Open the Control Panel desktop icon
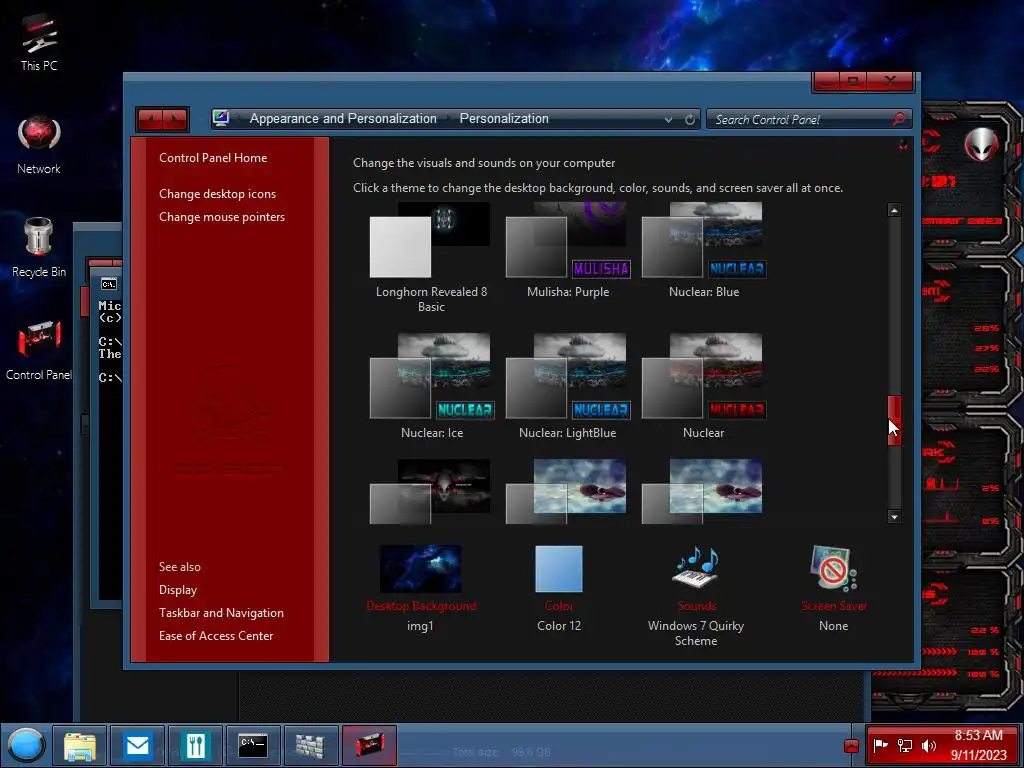This screenshot has width=1024, height=768. tap(39, 350)
